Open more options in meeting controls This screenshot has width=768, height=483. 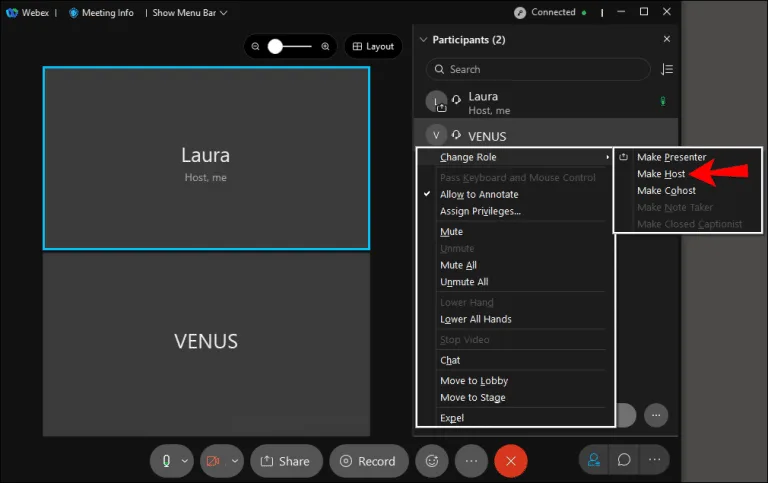click(471, 461)
